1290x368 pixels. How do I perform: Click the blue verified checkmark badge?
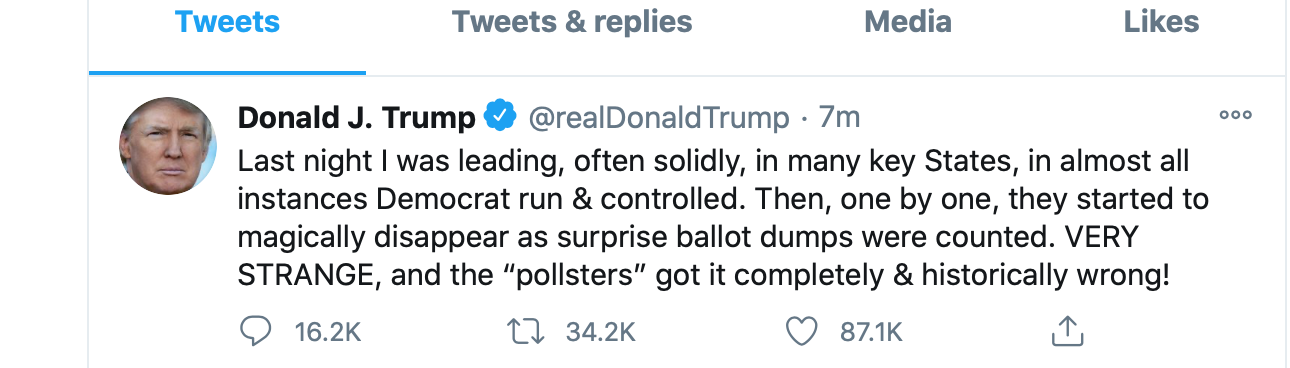pyautogui.click(x=500, y=117)
